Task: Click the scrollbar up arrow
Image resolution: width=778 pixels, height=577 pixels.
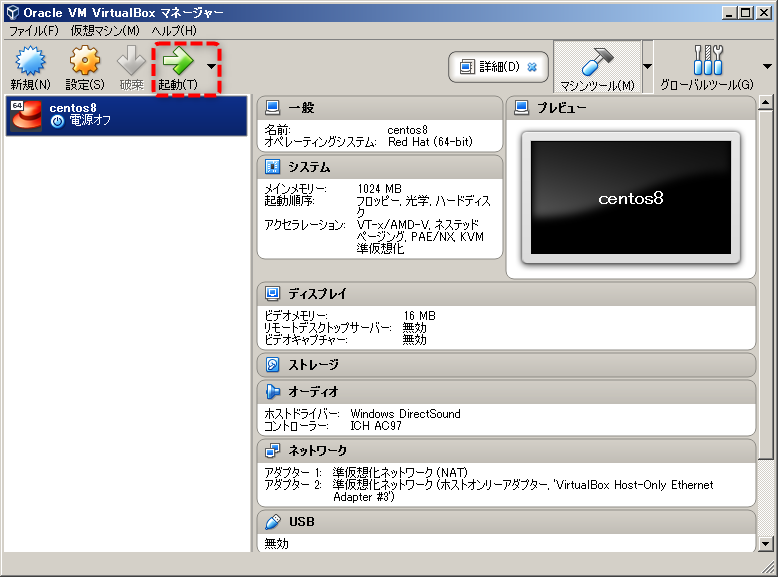Action: click(765, 103)
